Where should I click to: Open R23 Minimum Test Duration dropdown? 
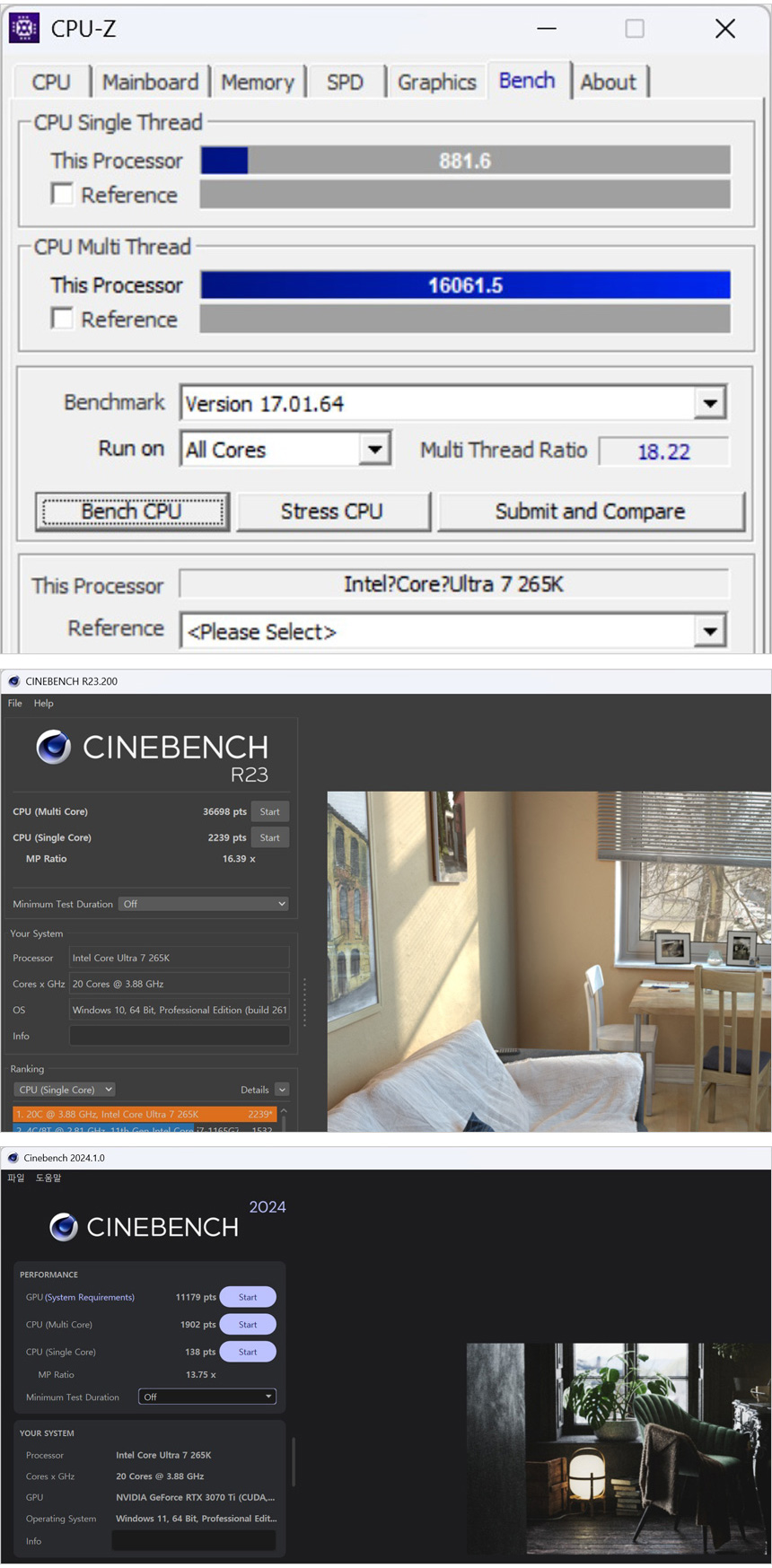204,904
